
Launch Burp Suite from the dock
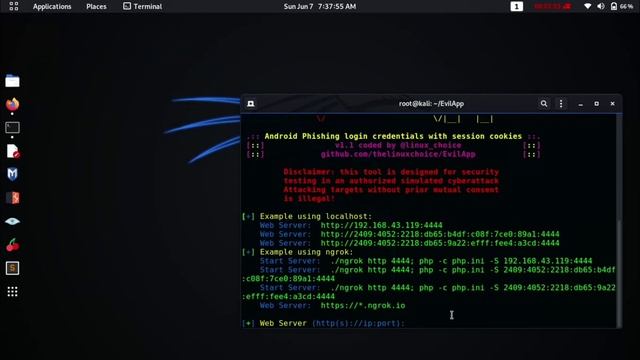[x=12, y=198]
